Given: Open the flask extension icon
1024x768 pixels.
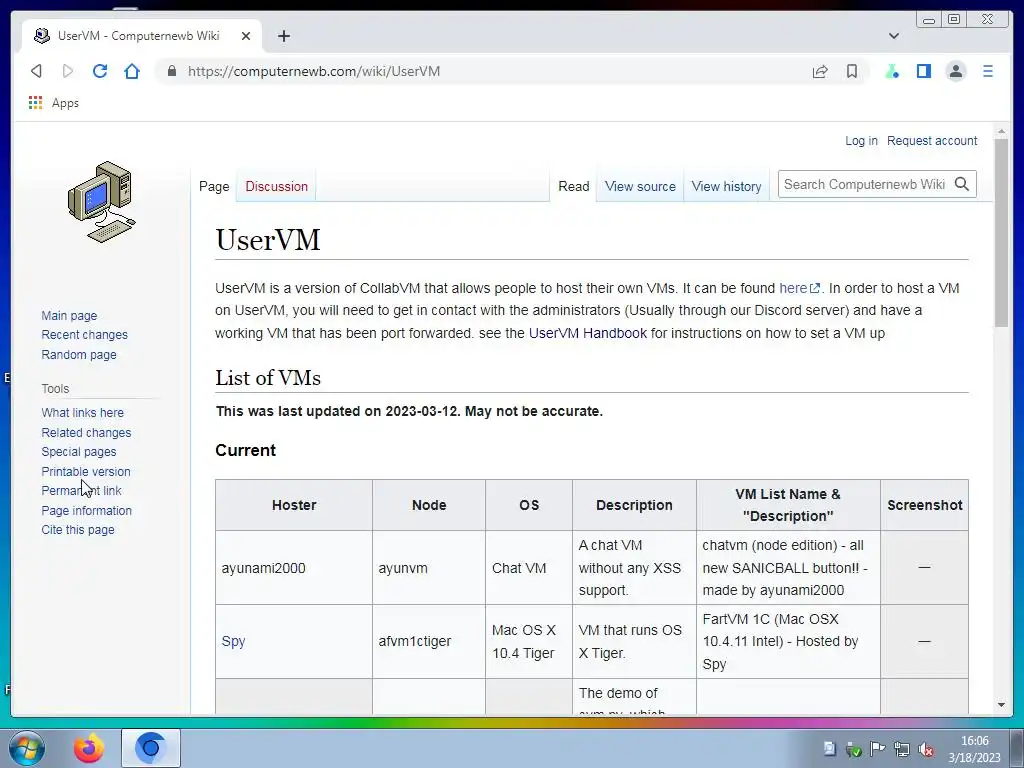Looking at the screenshot, I should pyautogui.click(x=892, y=71).
